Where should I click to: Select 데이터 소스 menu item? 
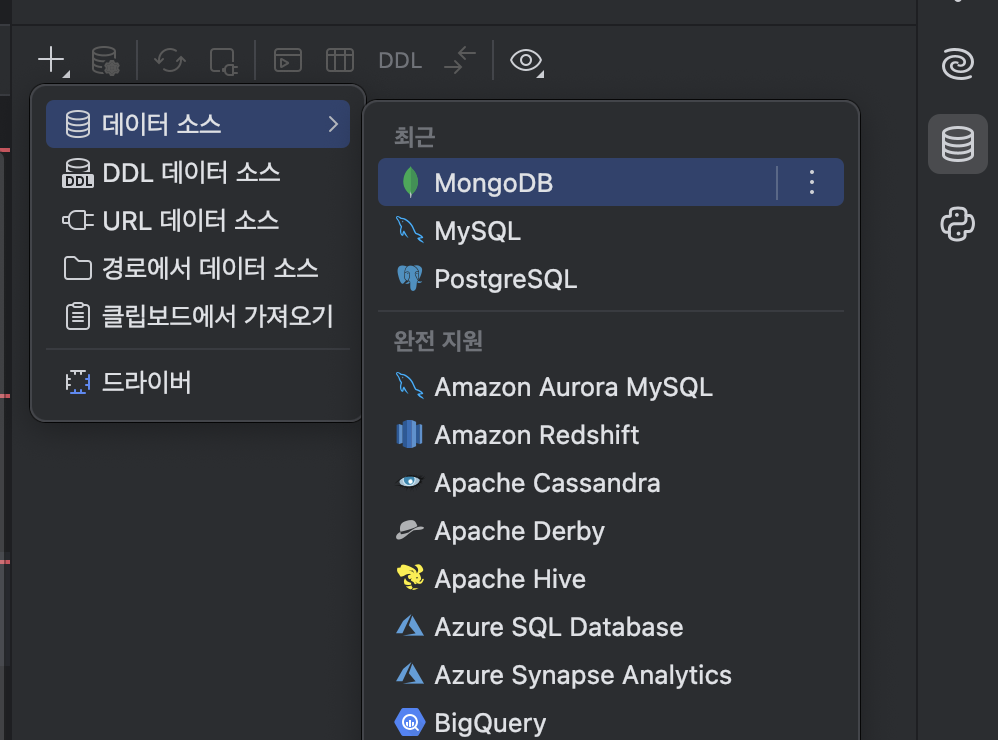(x=198, y=124)
